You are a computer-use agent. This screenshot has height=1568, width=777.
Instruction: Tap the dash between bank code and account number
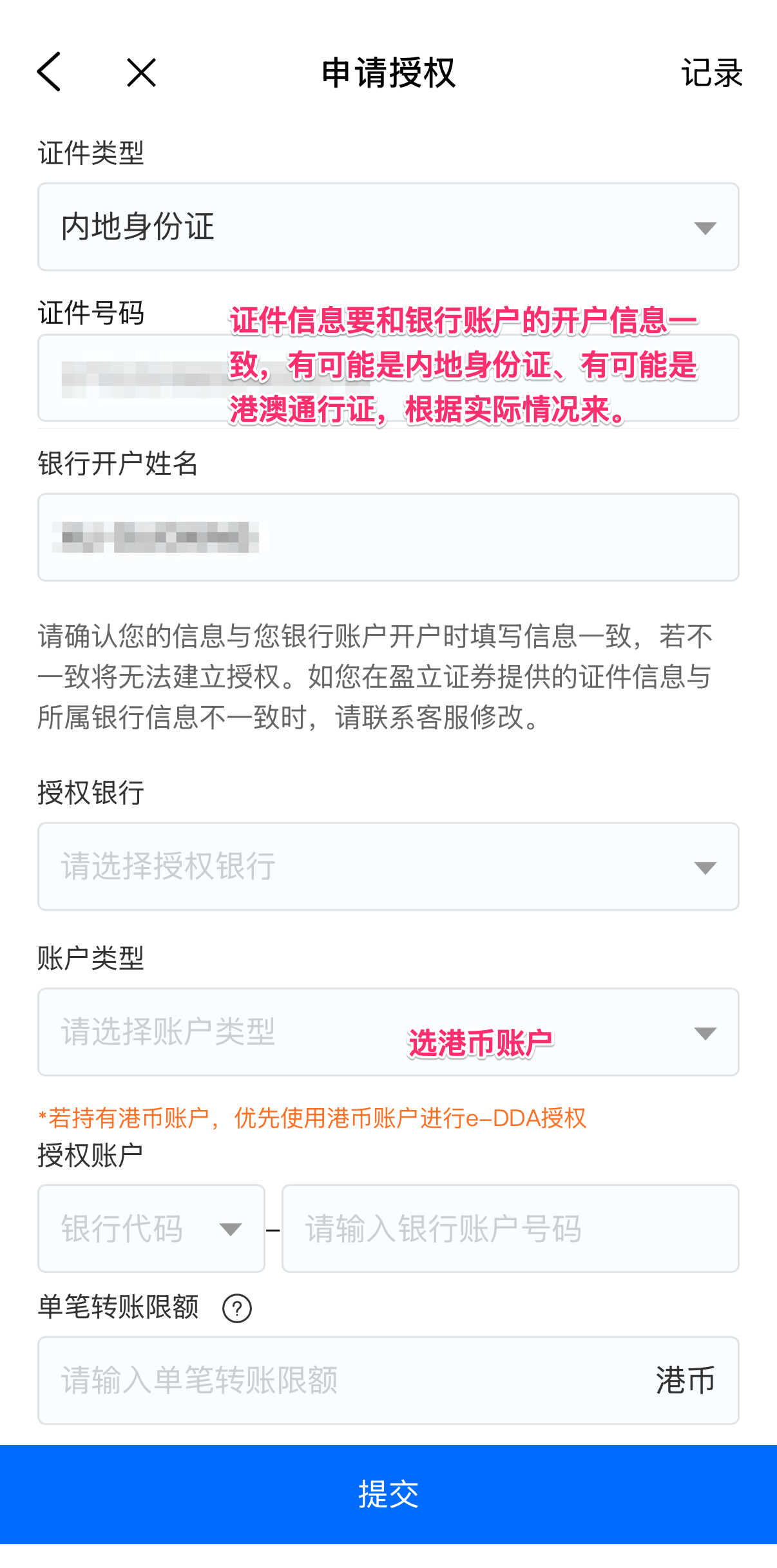click(274, 1227)
